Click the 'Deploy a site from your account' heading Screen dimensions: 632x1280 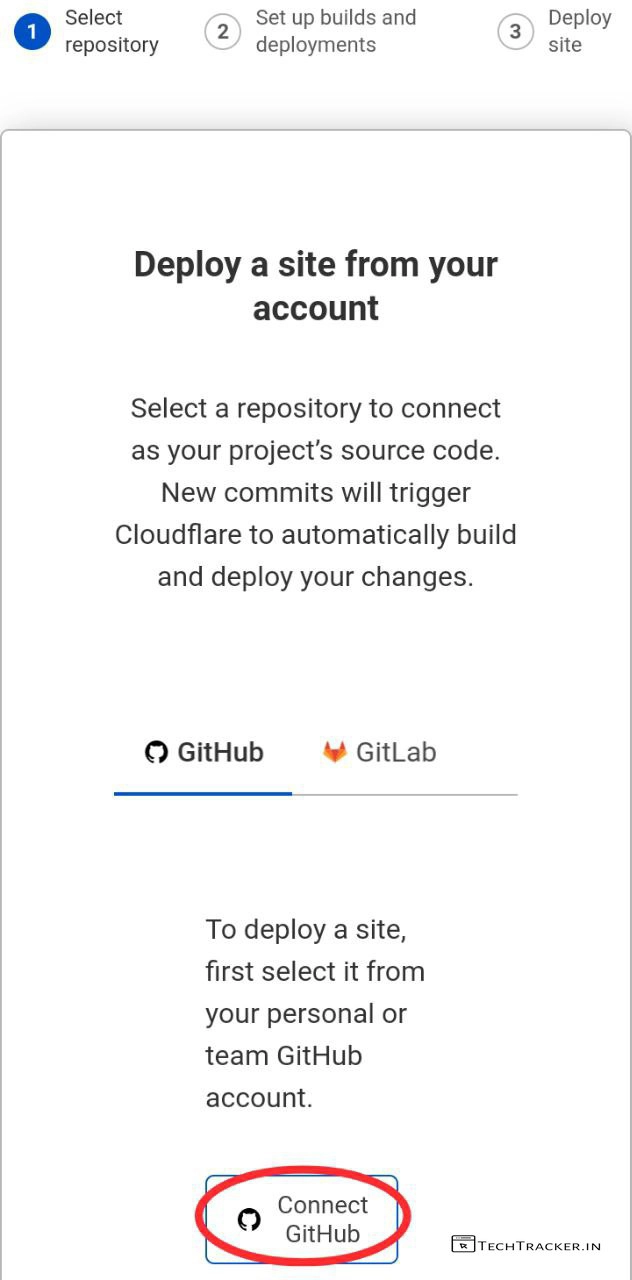point(316,286)
